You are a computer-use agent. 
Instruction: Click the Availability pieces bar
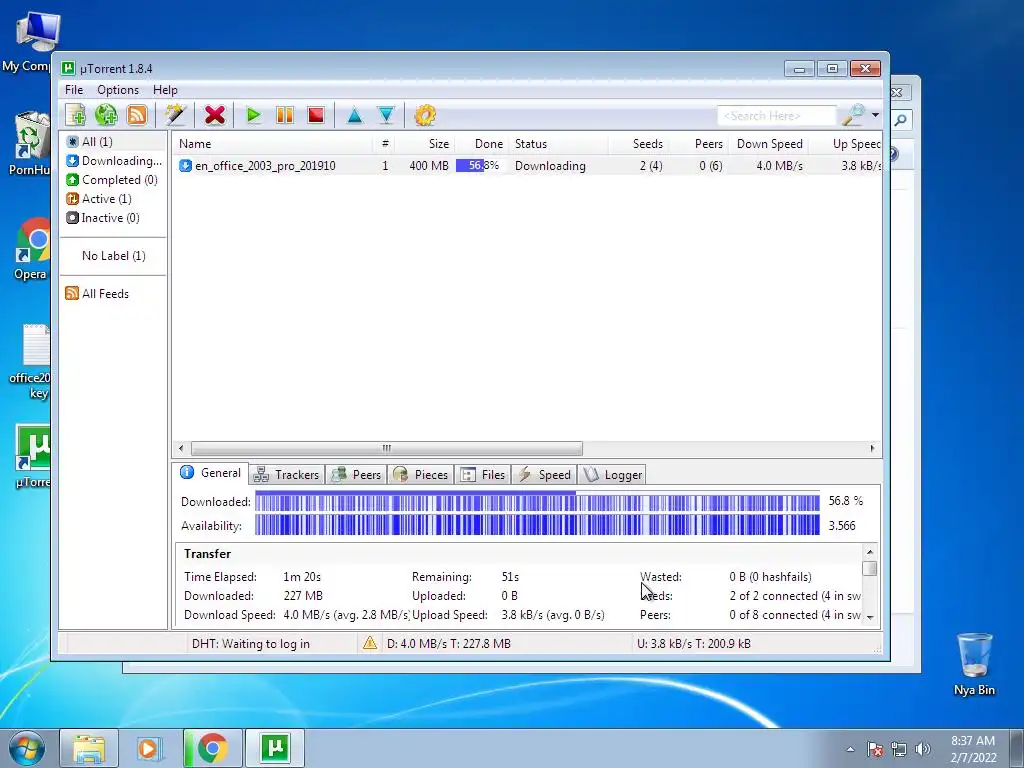[x=537, y=525]
